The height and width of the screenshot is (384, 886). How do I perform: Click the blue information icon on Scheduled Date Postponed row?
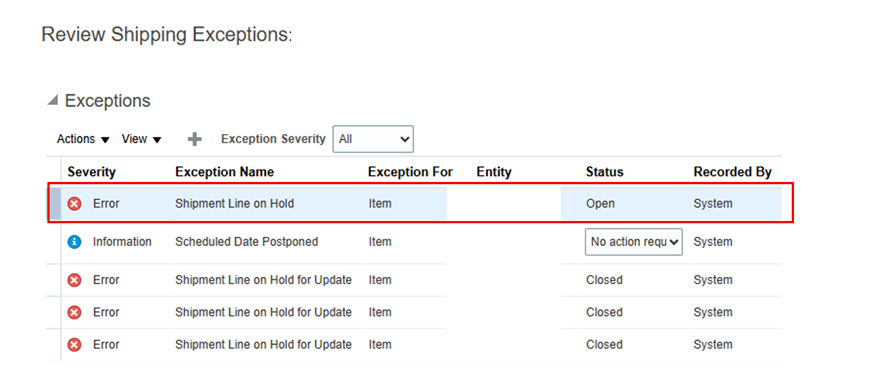click(x=74, y=242)
